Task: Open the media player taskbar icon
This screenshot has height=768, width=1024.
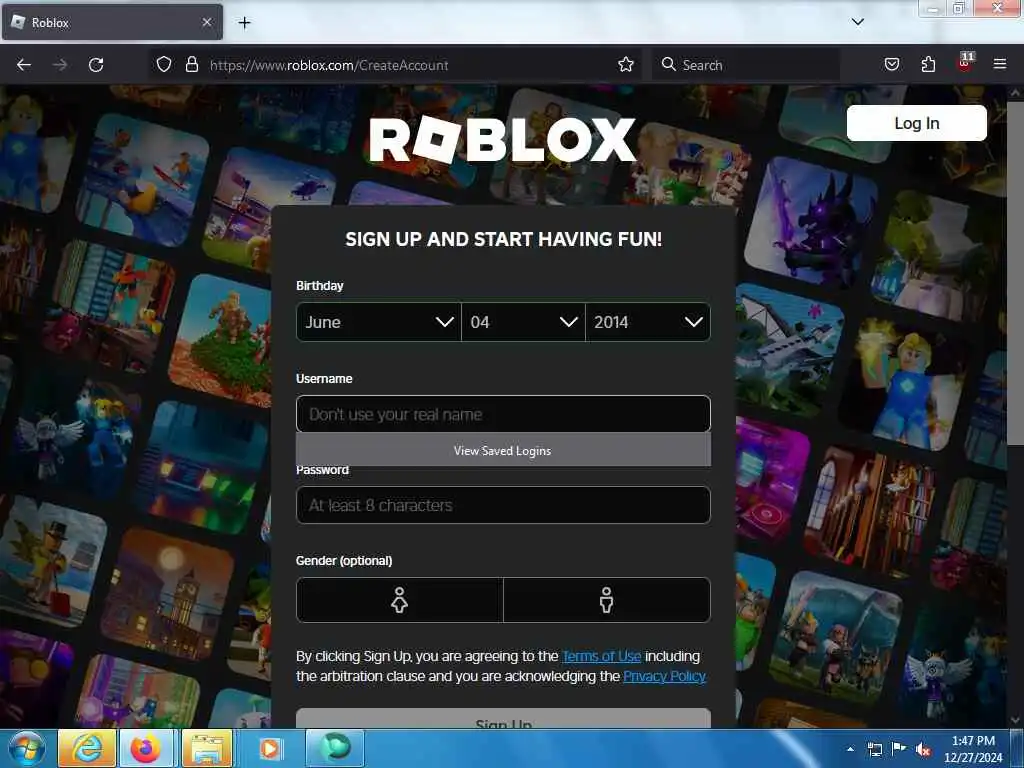Action: pos(270,748)
